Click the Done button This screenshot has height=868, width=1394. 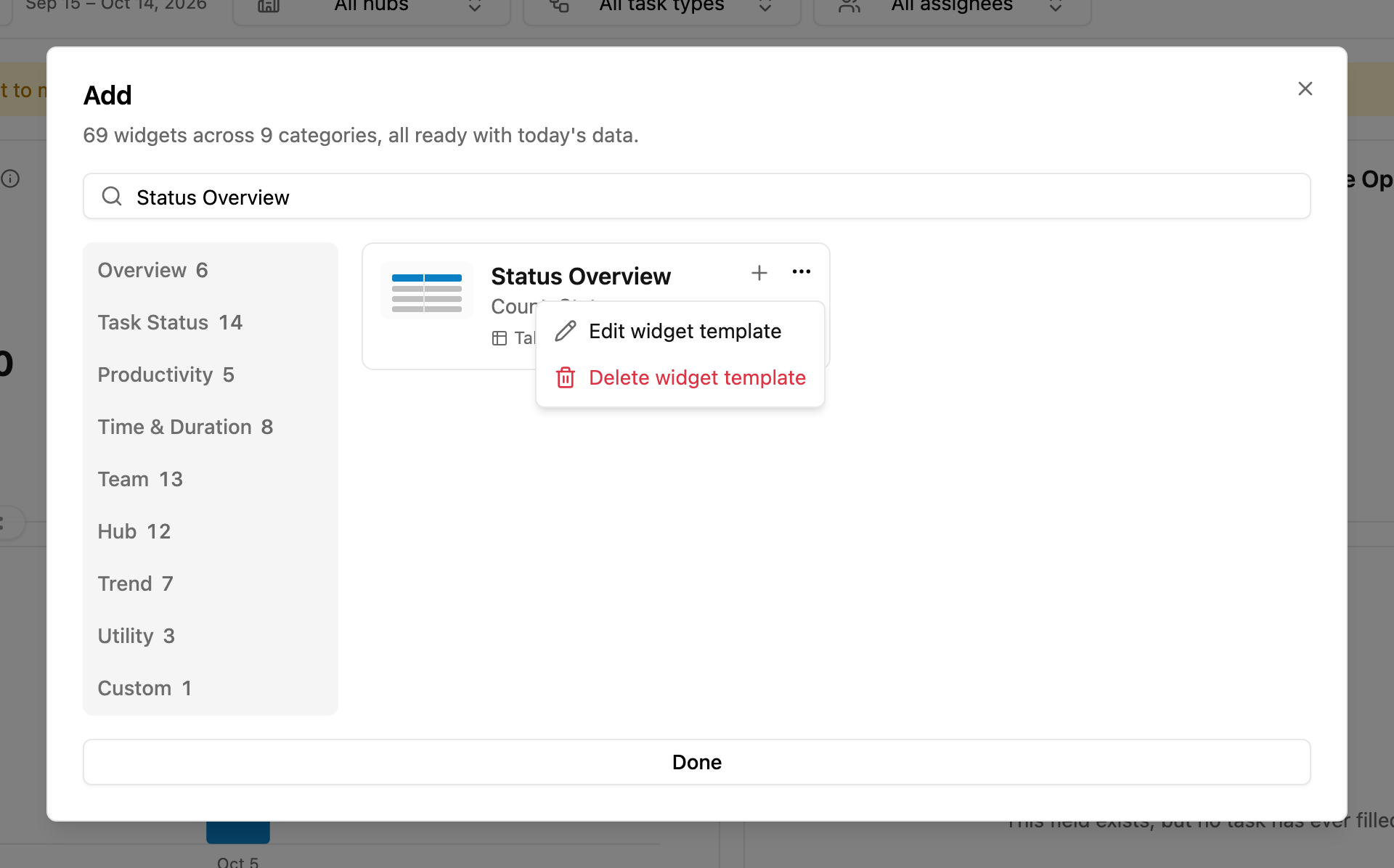(x=696, y=762)
